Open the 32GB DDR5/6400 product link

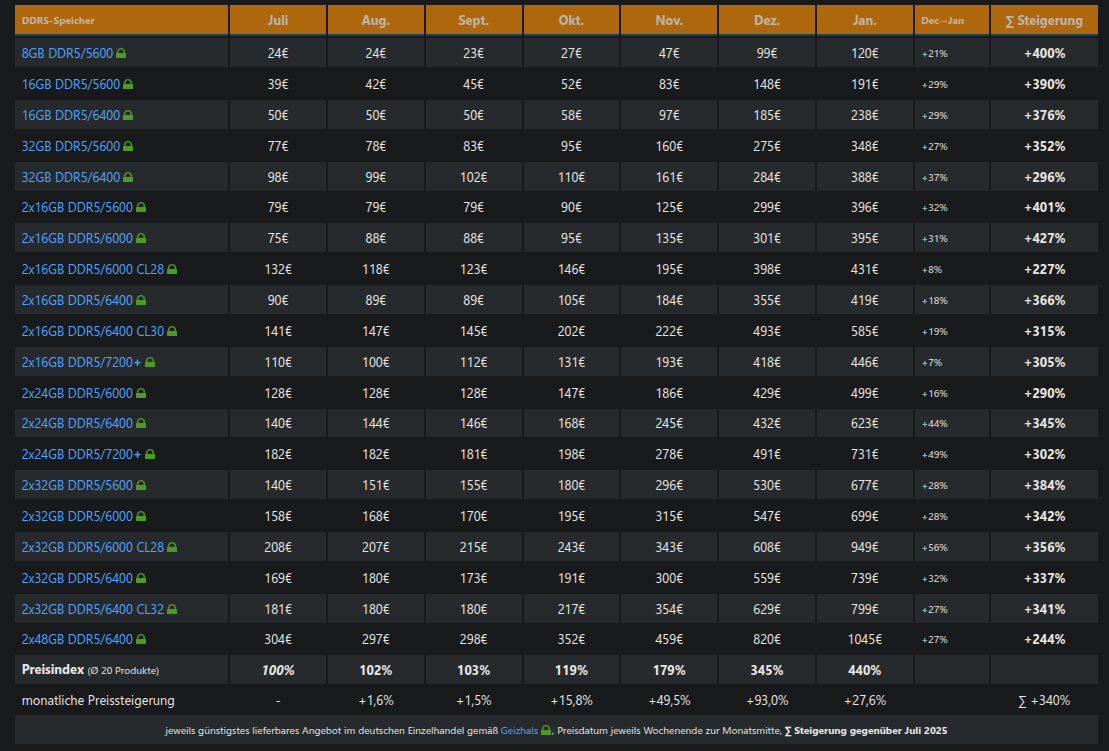tap(70, 177)
